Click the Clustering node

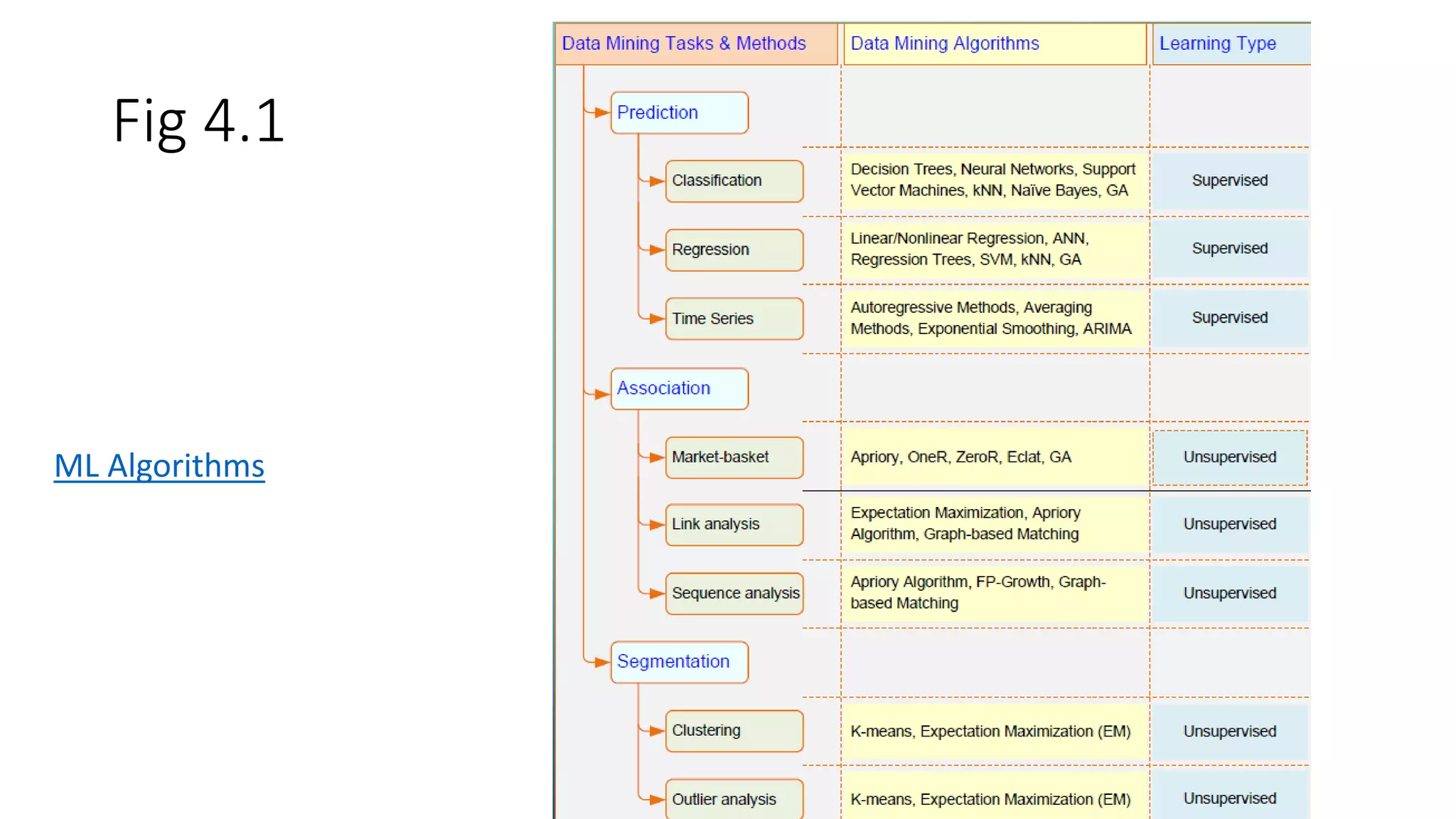click(x=734, y=731)
